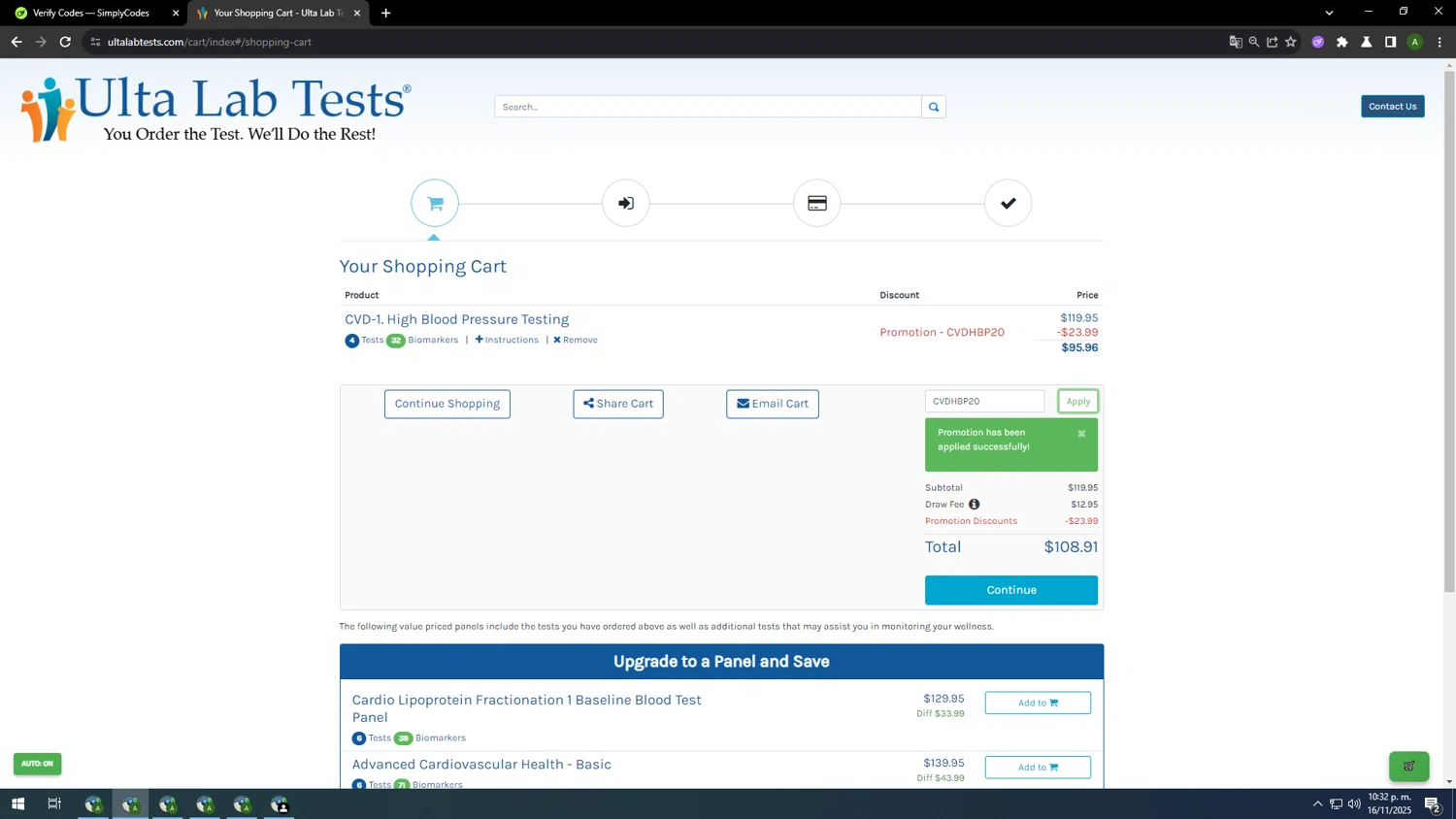
Task: Open the Draw Fee info icon
Action: (974, 505)
